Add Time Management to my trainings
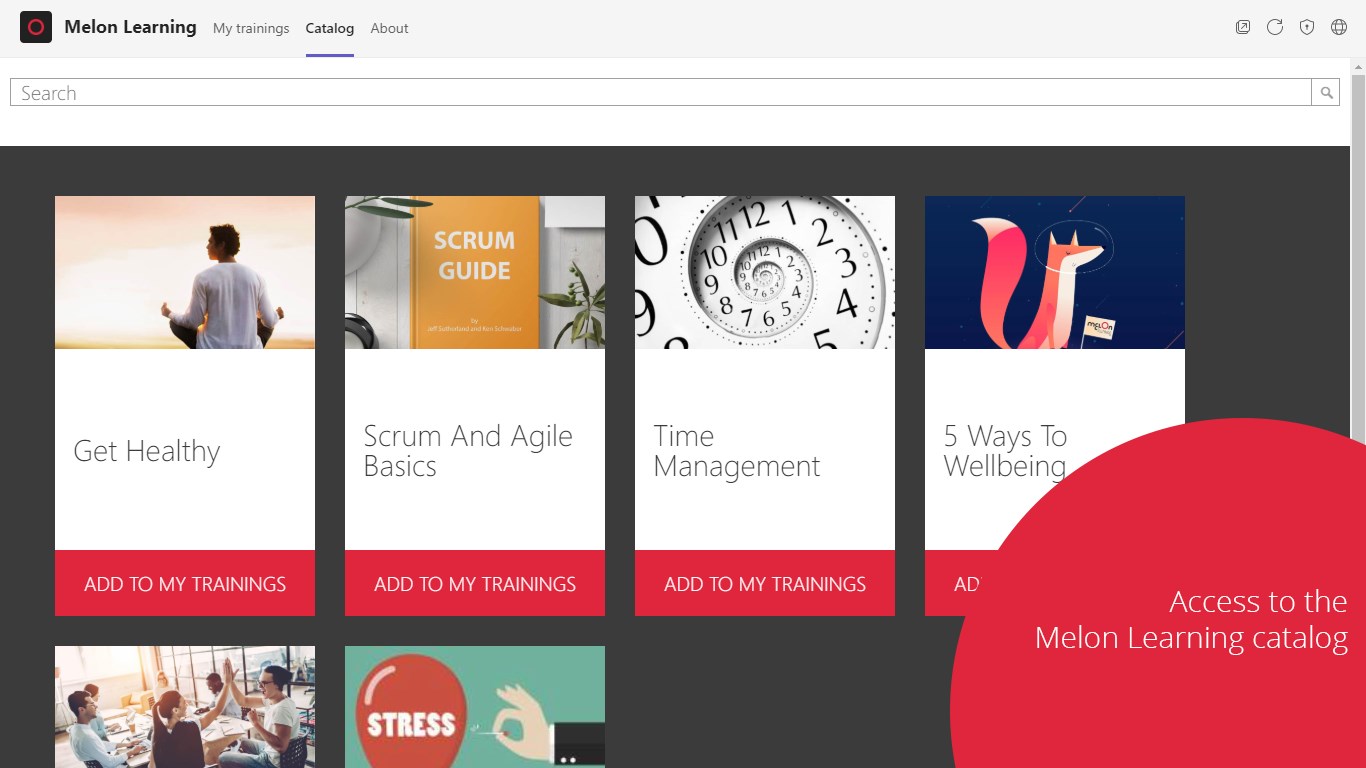 765,583
